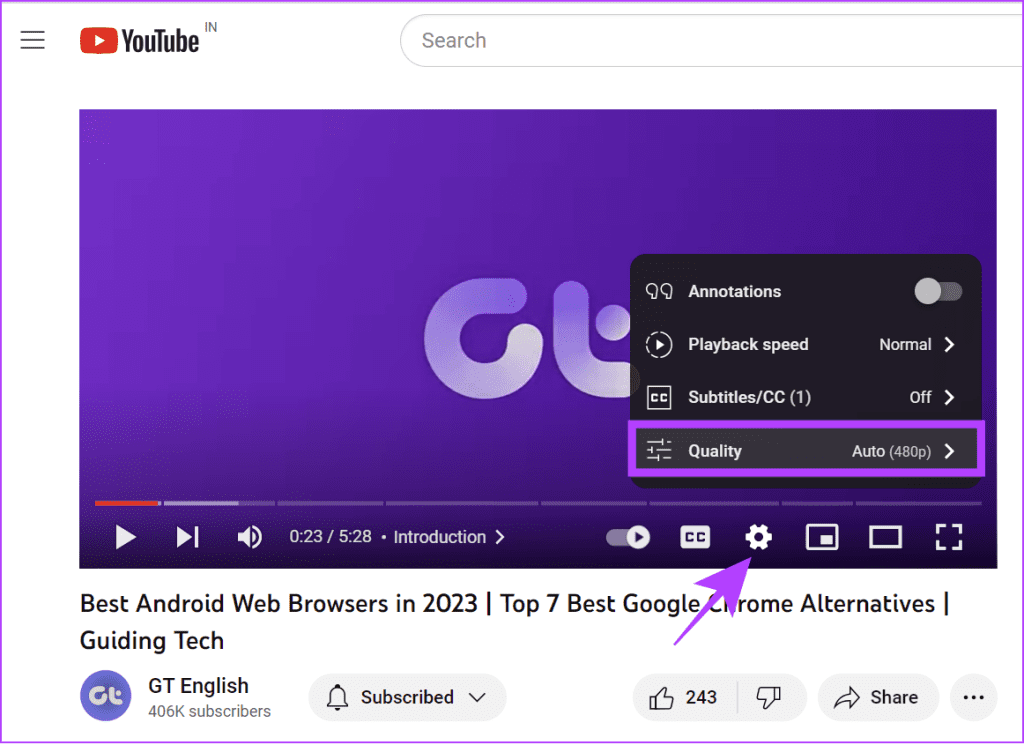Select the settings gear in the player
Viewport: 1024px width, 745px height.
pyautogui.click(x=758, y=537)
